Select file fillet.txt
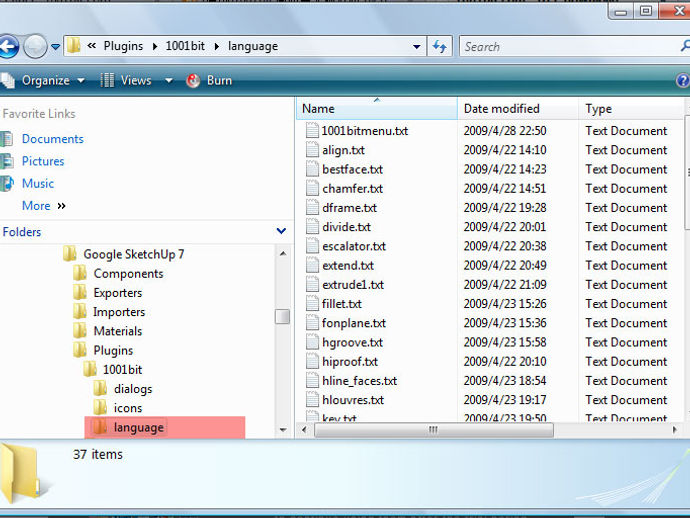The width and height of the screenshot is (690, 518). [x=342, y=304]
